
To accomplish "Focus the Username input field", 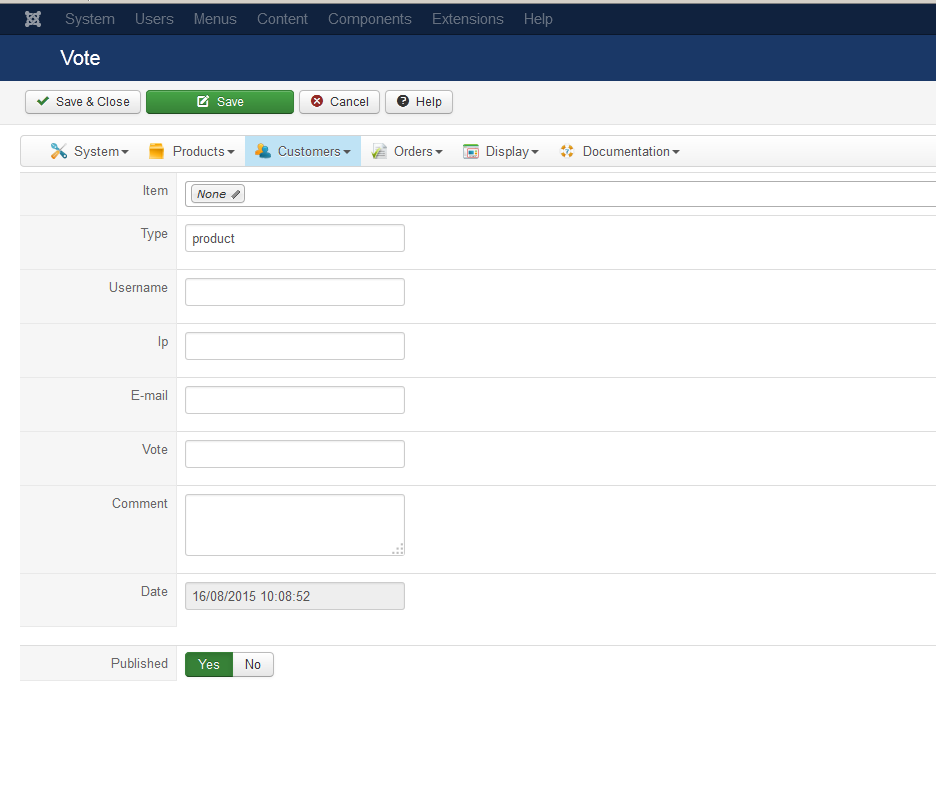I will coord(295,292).
